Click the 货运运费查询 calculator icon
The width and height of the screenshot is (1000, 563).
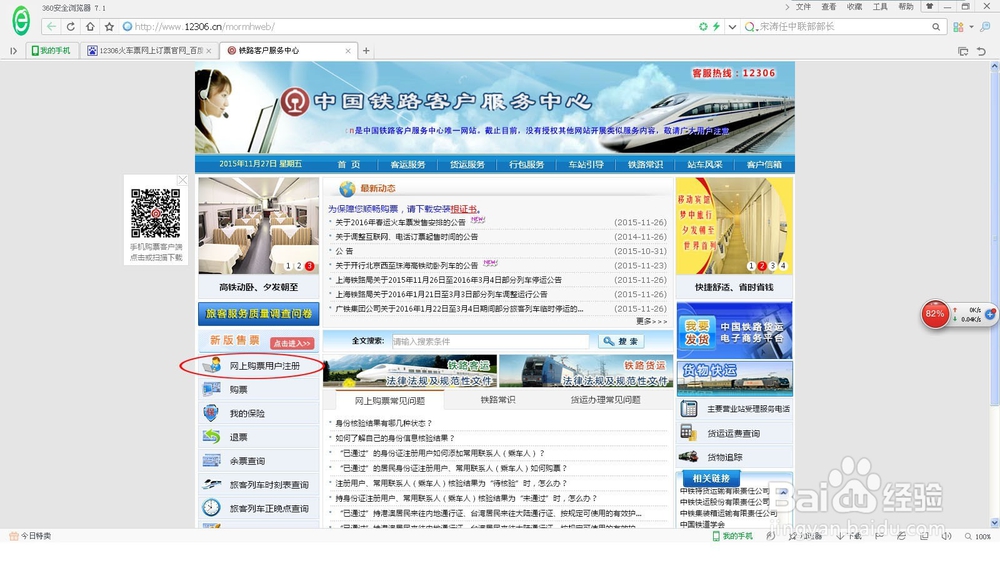coord(689,433)
